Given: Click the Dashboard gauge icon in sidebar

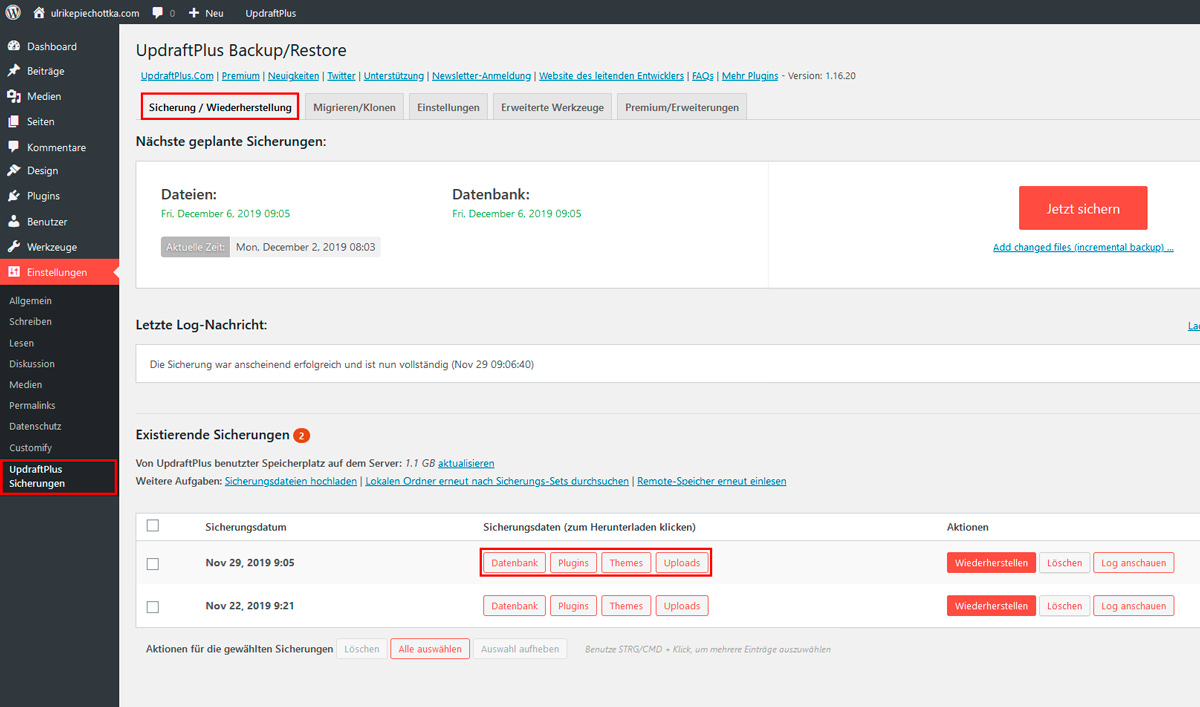Looking at the screenshot, I should coord(14,46).
